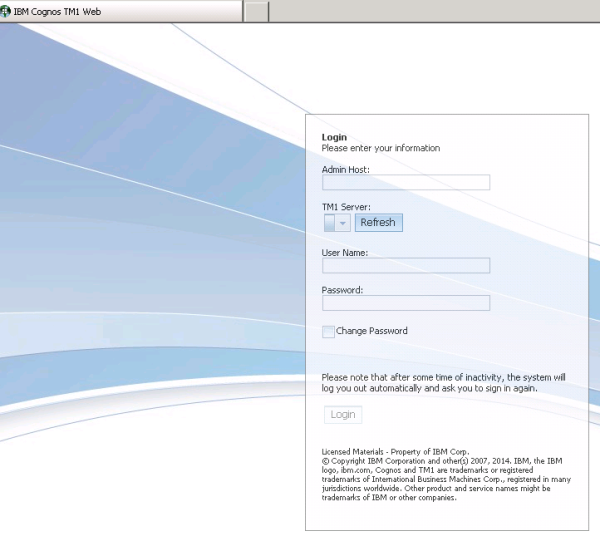Image resolution: width=600 pixels, height=536 pixels.
Task: Click the 'Admin Host:' label
Action: click(346, 169)
